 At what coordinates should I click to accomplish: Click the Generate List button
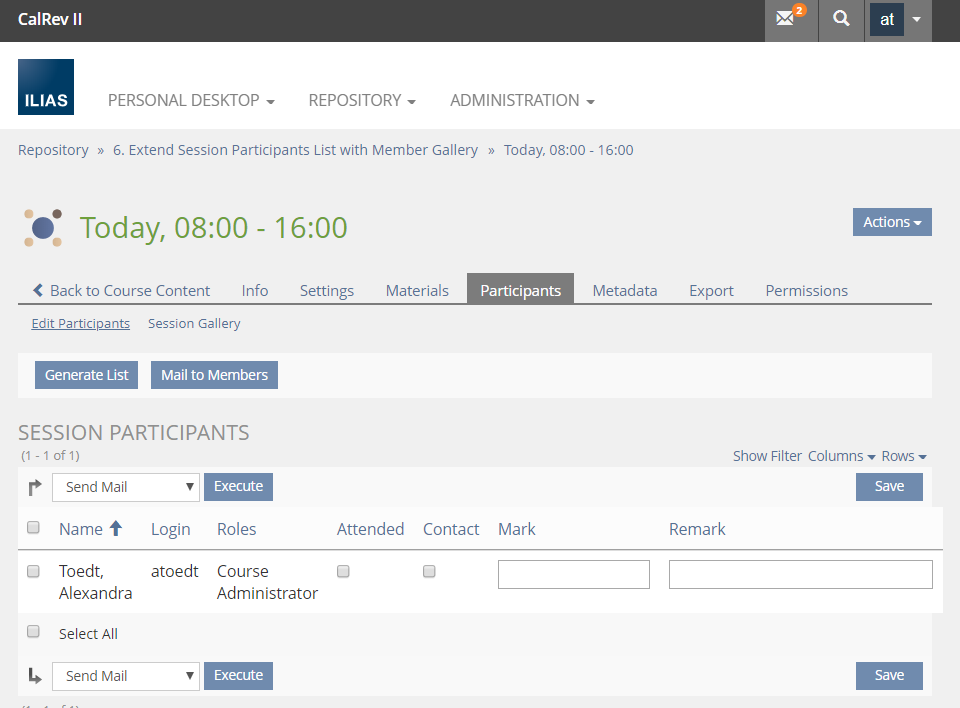[87, 375]
